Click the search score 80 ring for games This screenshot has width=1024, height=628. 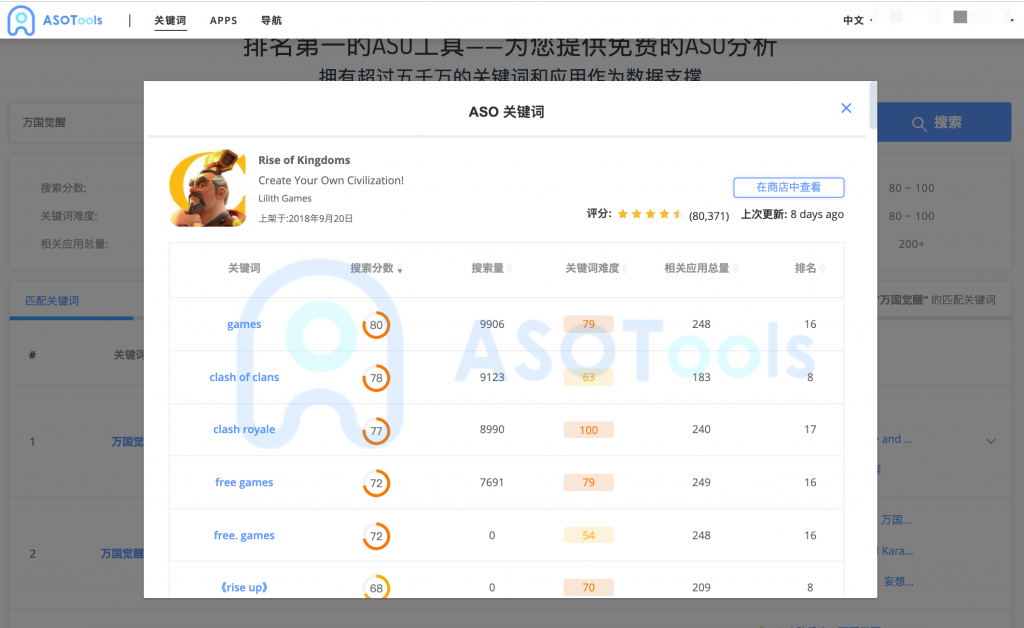point(376,325)
